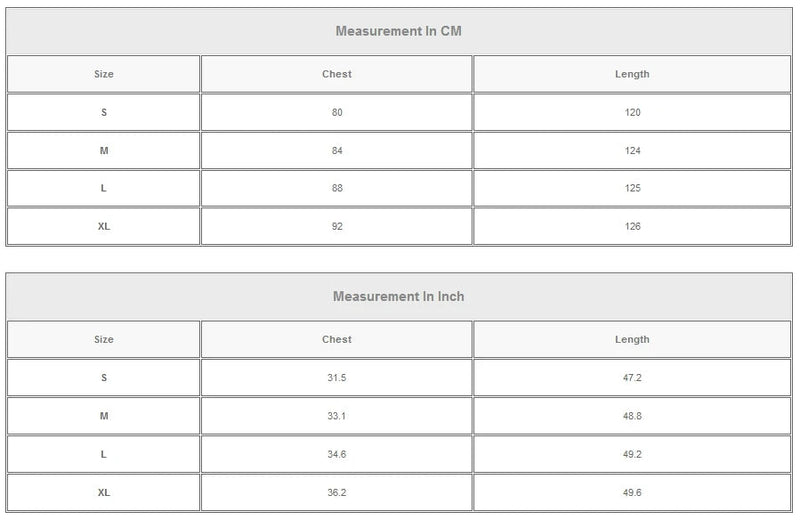Click the chest value 36.2
The height and width of the screenshot is (520, 800).
pos(337,492)
